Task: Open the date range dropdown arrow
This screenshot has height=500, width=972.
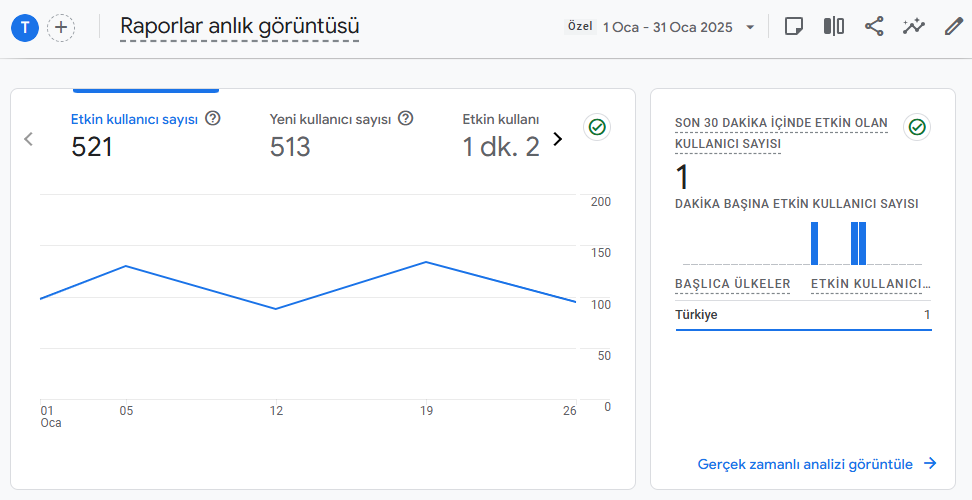Action: click(x=750, y=27)
